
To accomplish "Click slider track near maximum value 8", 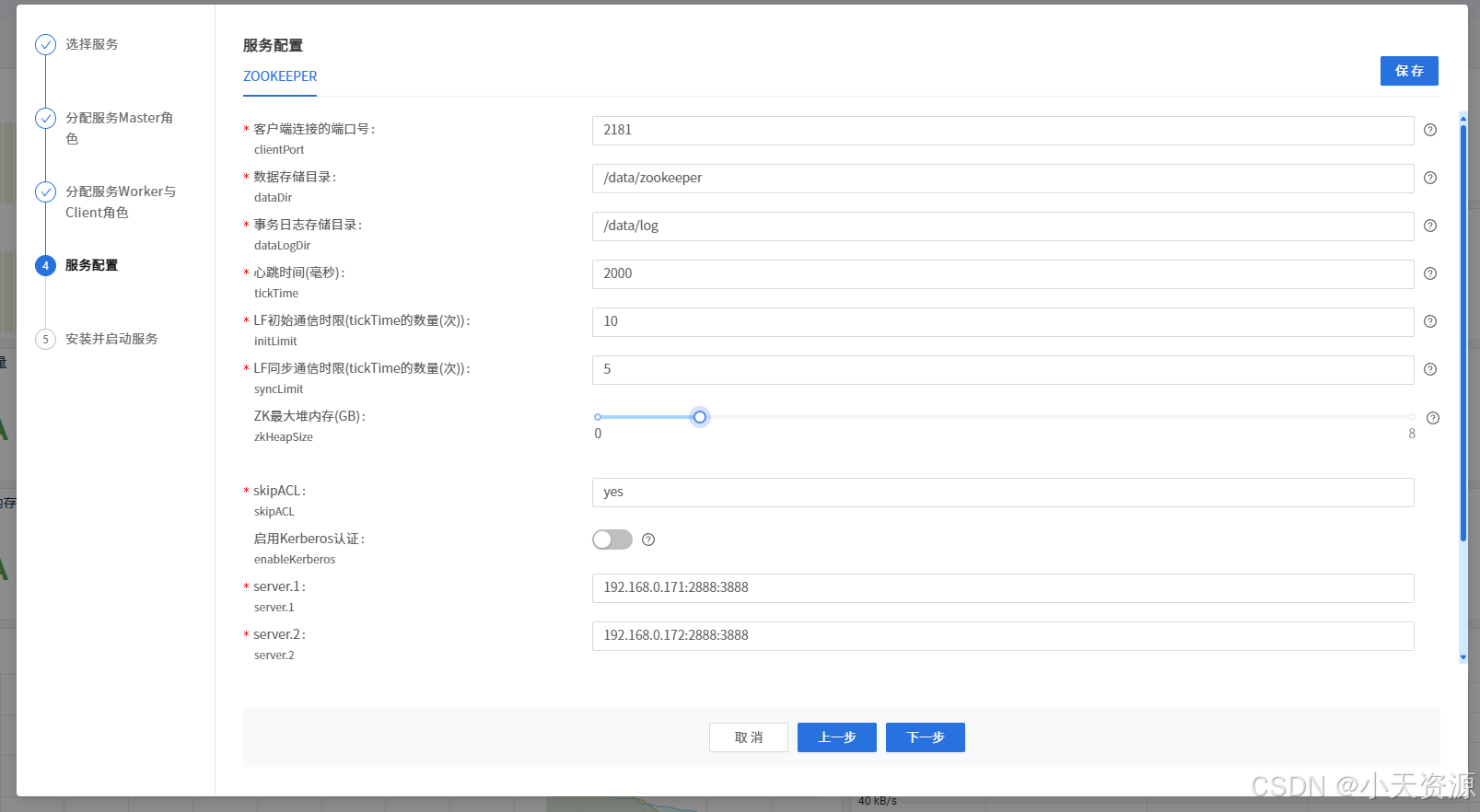I will point(1411,417).
